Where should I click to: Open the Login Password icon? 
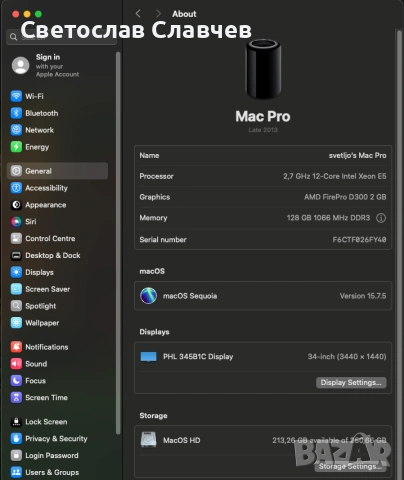(16, 455)
